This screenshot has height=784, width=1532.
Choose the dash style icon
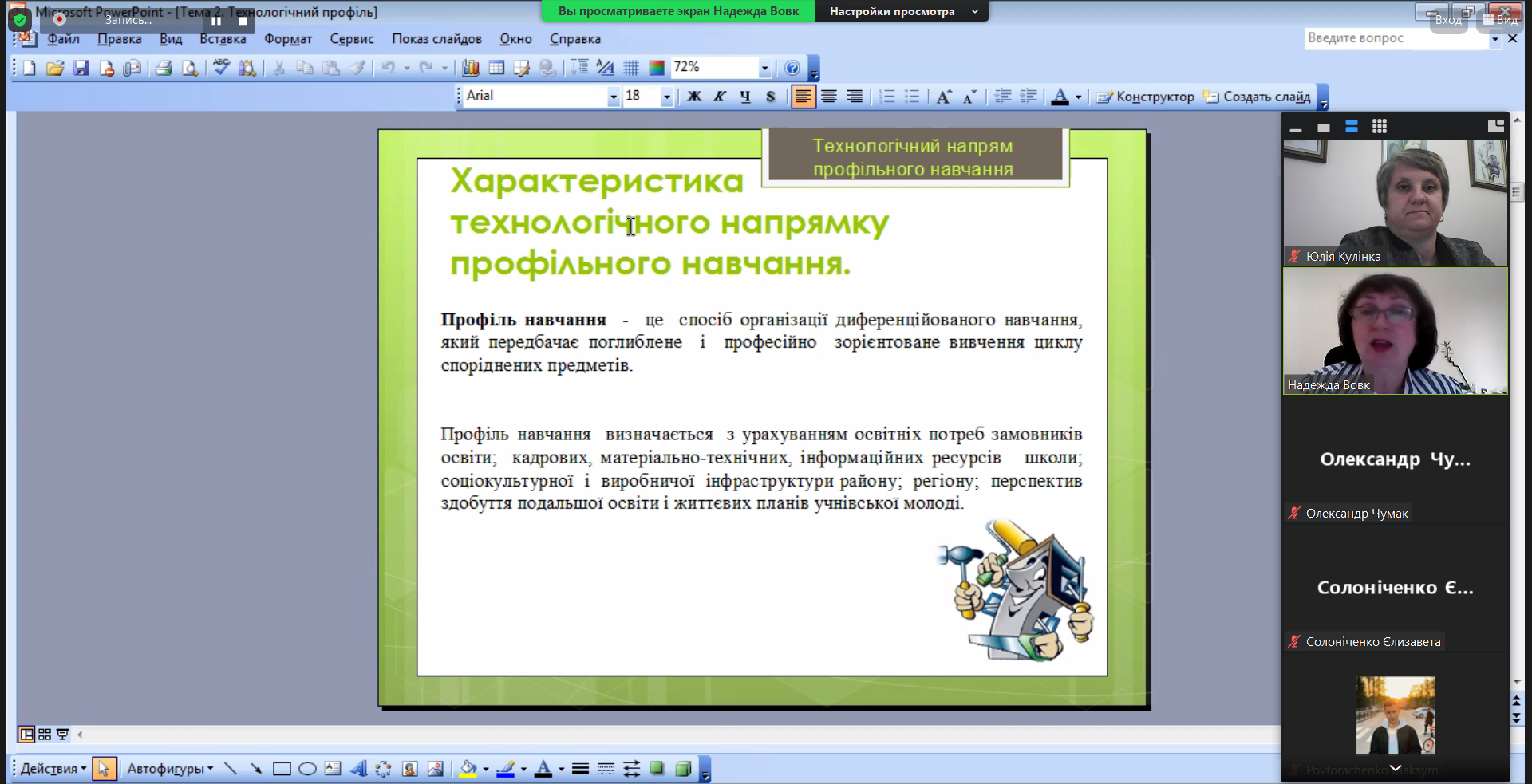tap(606, 769)
